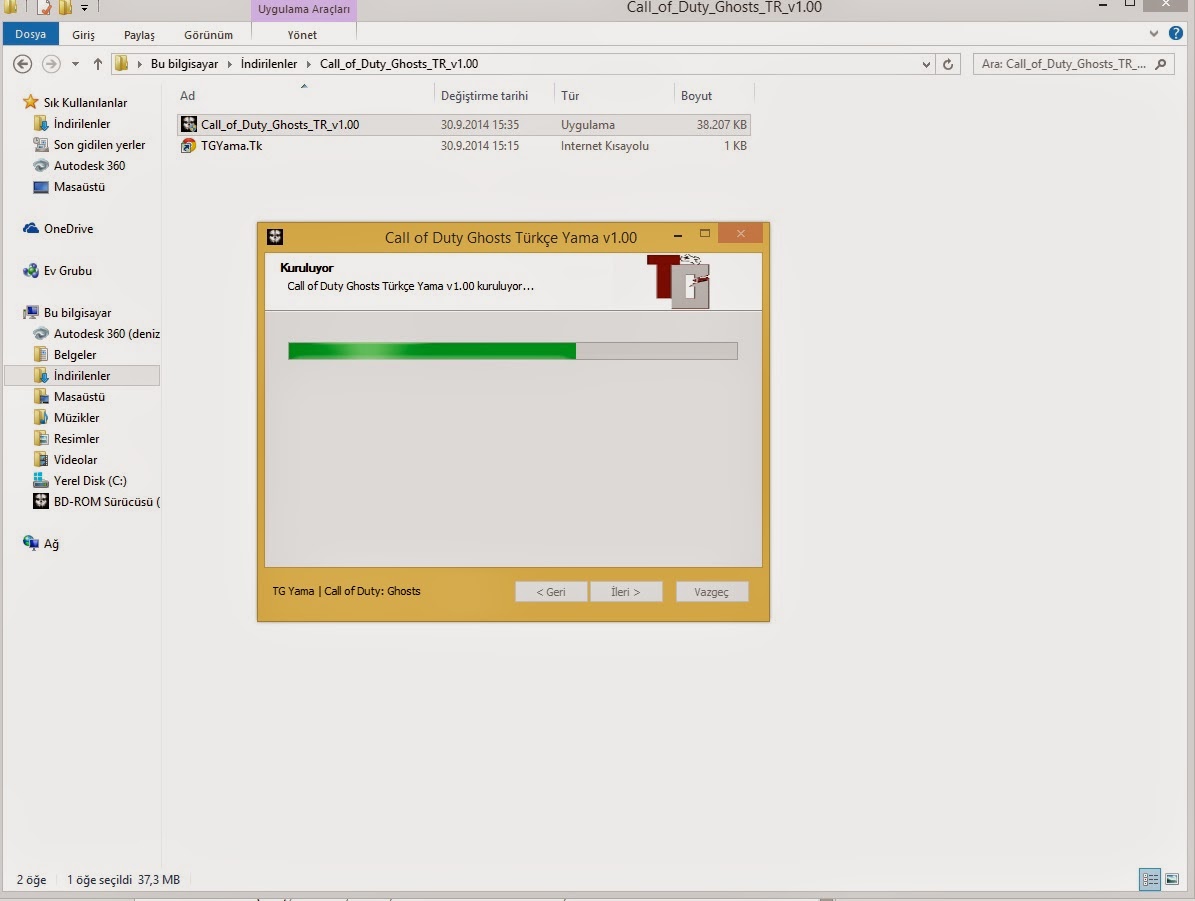Sort by Değiştirme tarihi column header
Image resolution: width=1195 pixels, height=901 pixels.
pos(485,96)
